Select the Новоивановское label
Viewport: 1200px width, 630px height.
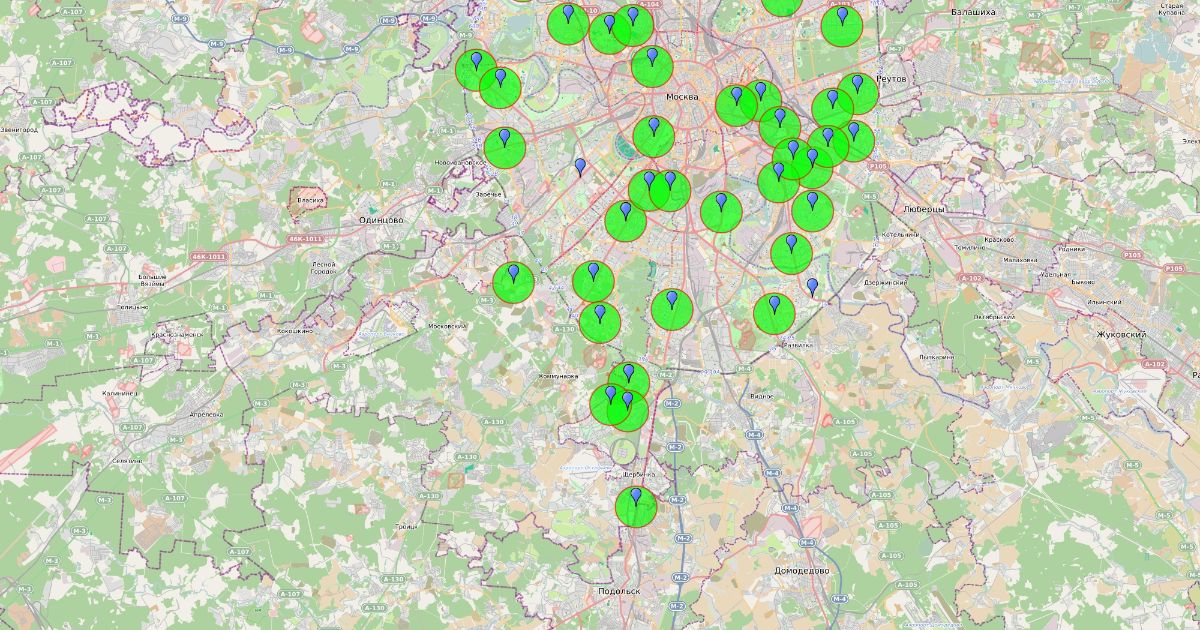click(x=460, y=162)
